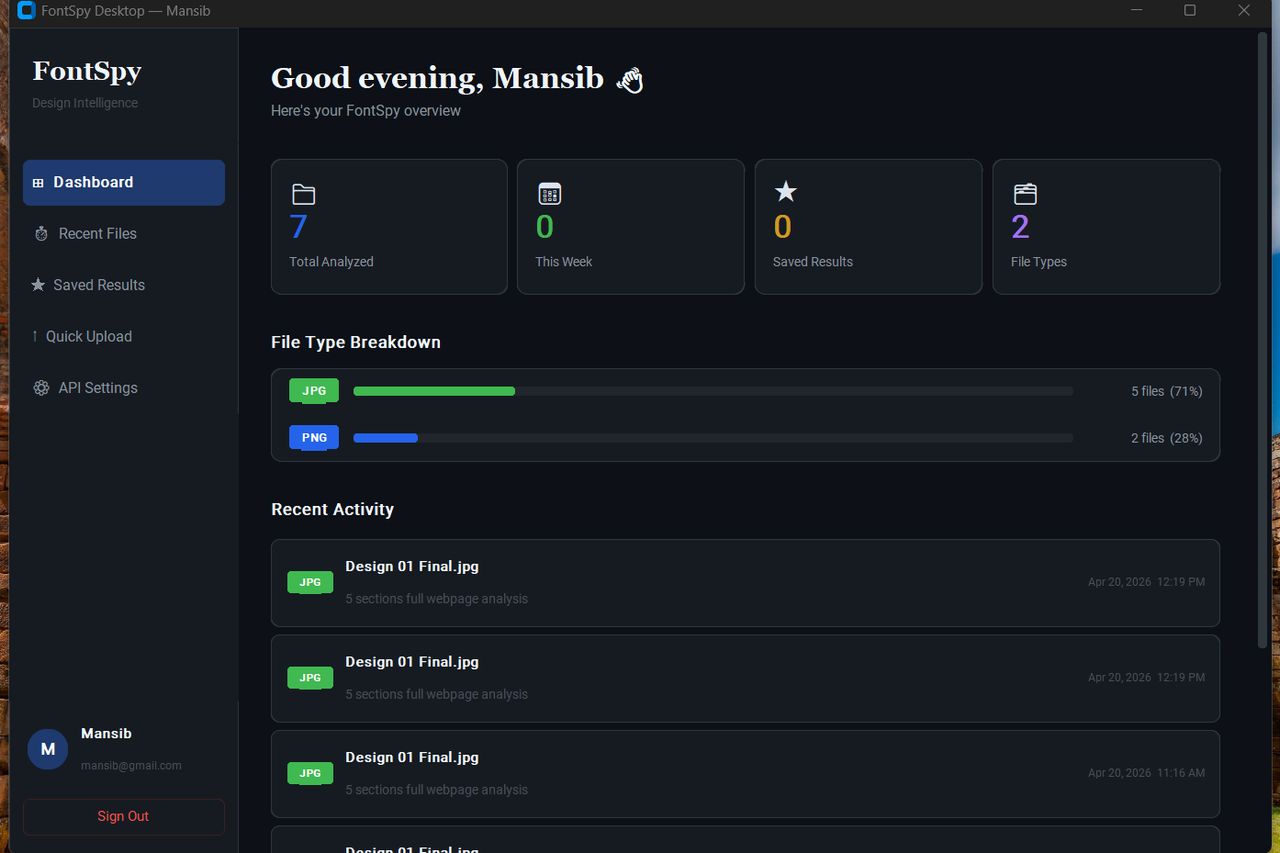The width and height of the screenshot is (1280, 853).
Task: Open the first Design 01 Final.jpg activity entry
Action: click(x=745, y=583)
